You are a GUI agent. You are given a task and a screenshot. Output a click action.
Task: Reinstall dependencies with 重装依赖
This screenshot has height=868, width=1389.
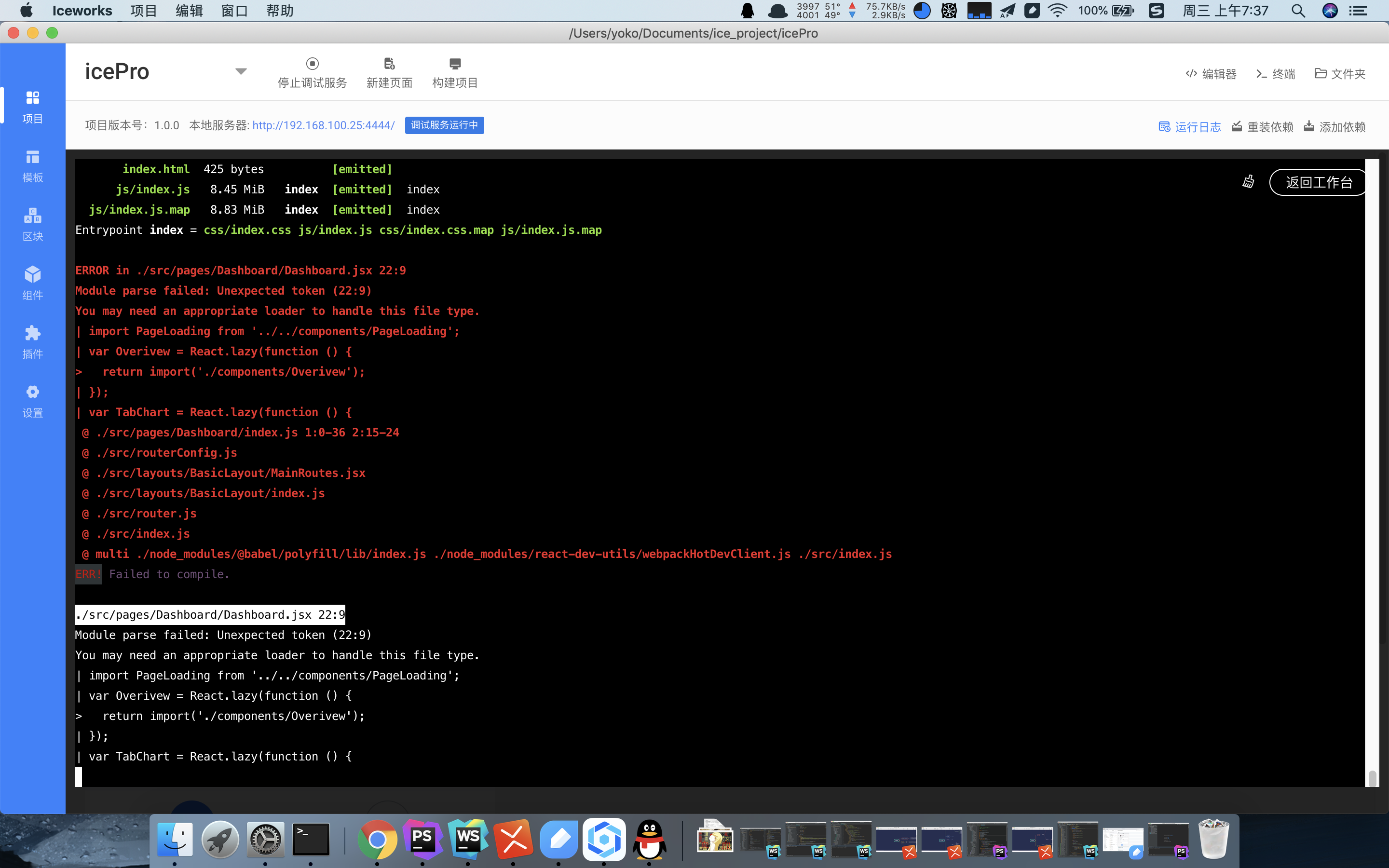coord(1262,127)
